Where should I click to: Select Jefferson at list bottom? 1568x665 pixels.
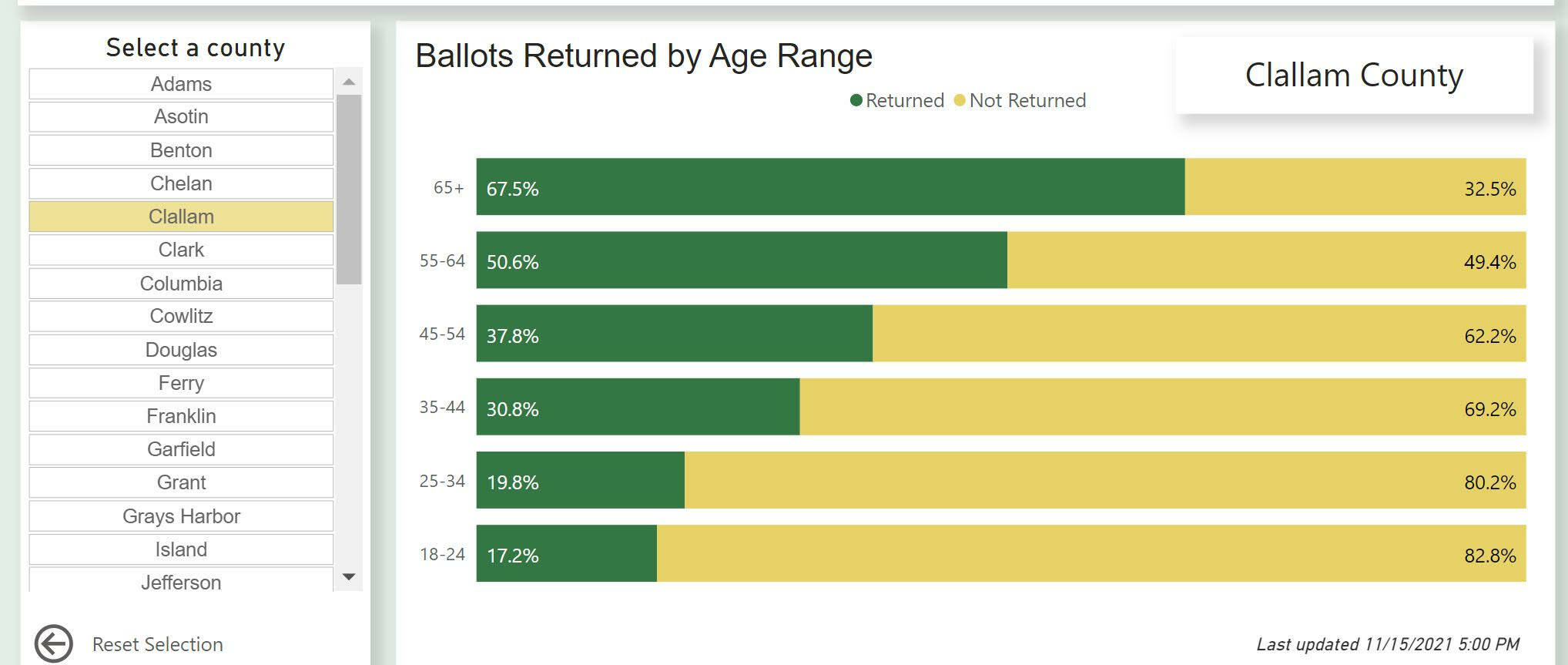point(181,582)
